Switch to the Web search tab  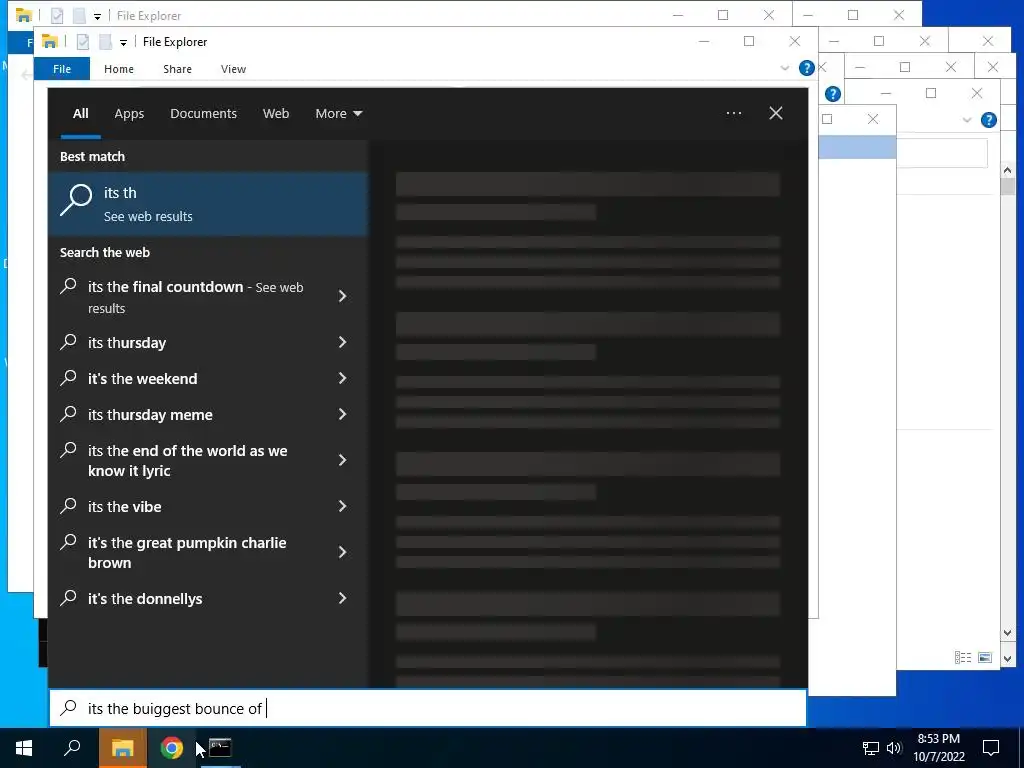coord(276,114)
